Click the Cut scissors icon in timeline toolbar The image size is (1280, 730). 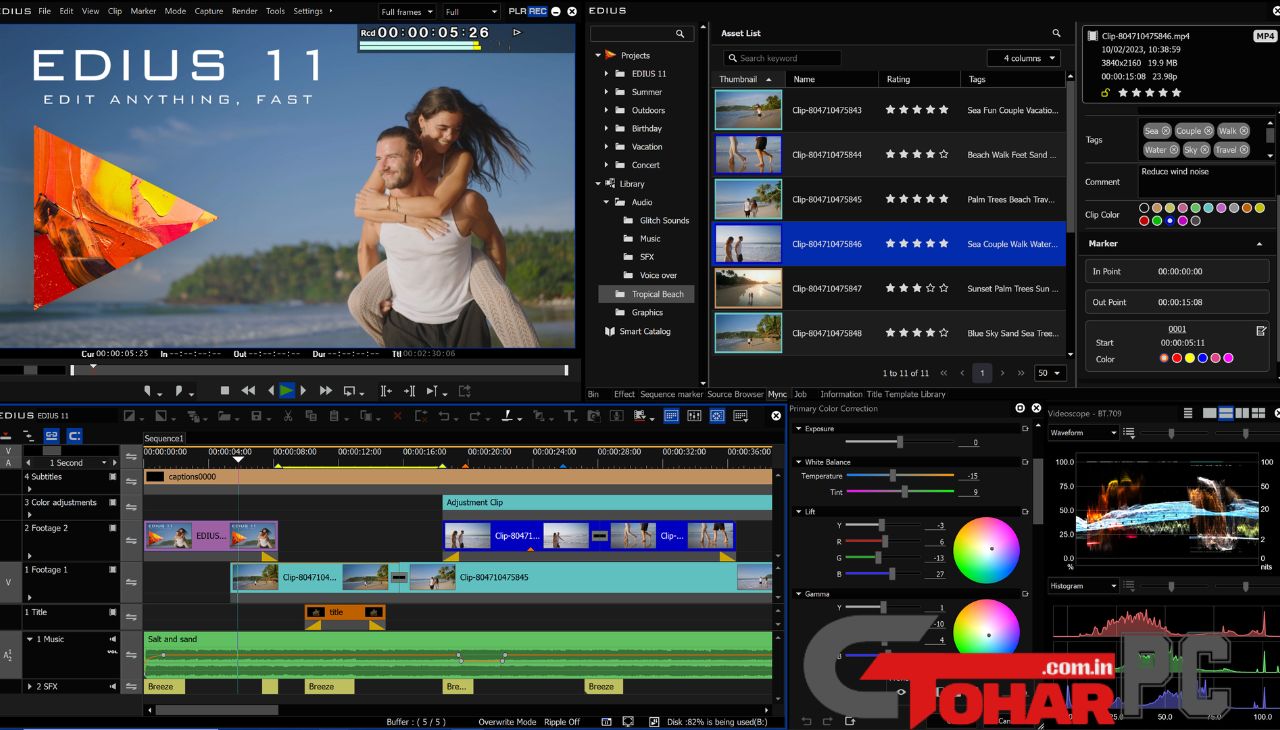coord(288,416)
